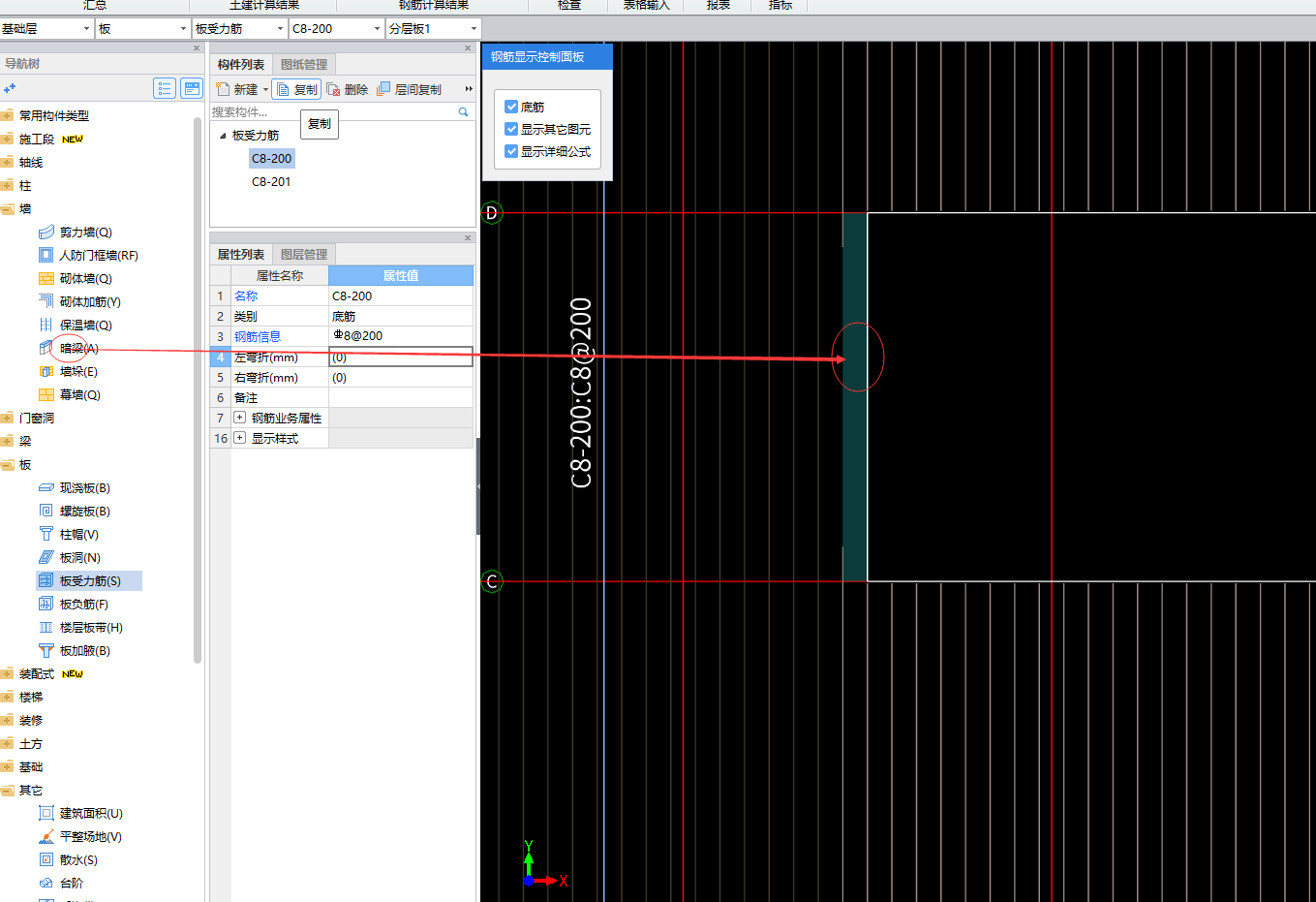
Task: Click the 备注 value cell
Action: click(x=401, y=398)
